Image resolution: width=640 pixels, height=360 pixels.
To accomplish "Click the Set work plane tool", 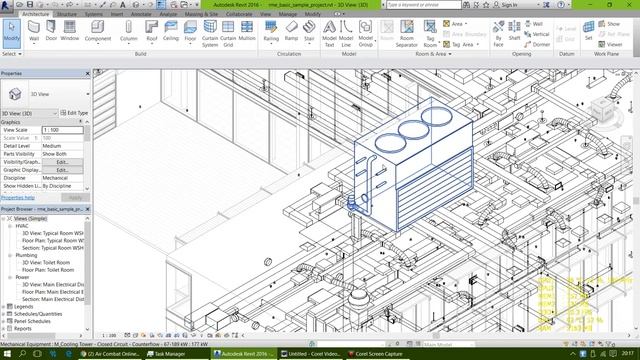I will pyautogui.click(x=588, y=31).
